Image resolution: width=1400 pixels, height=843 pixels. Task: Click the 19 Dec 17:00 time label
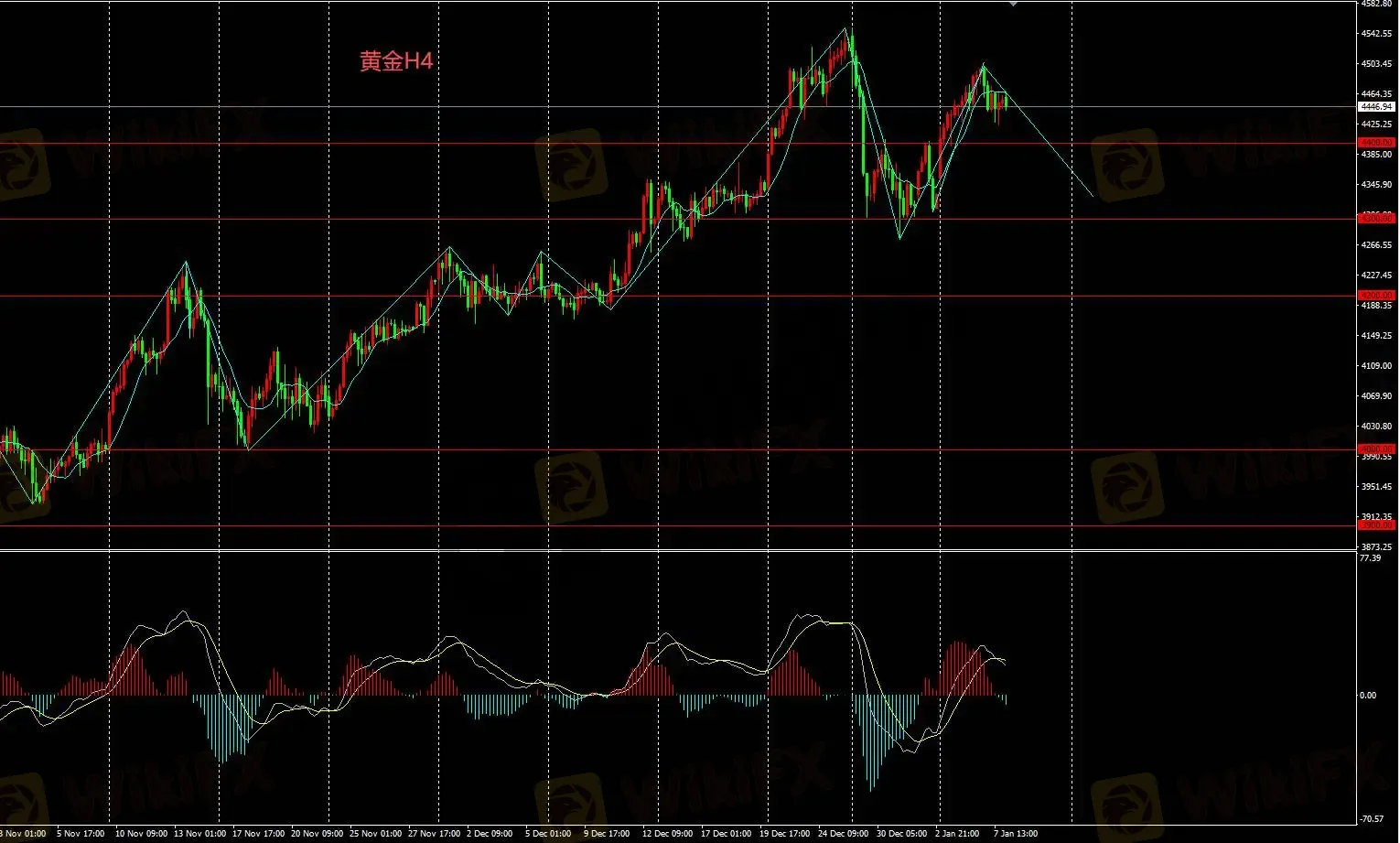click(x=784, y=834)
